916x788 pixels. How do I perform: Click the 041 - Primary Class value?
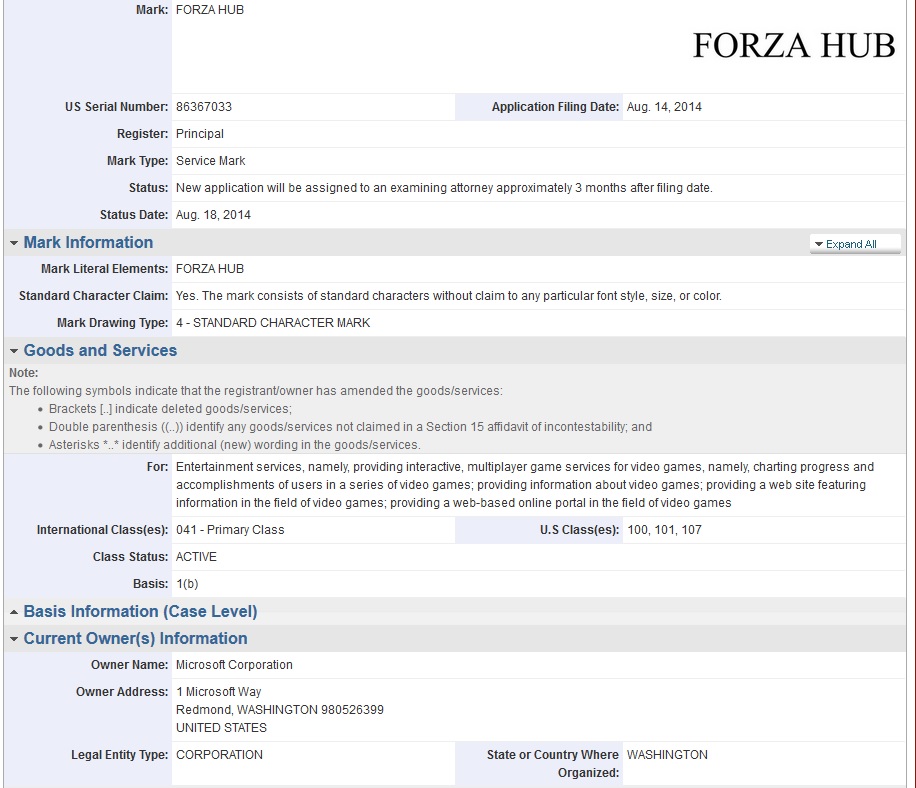[x=230, y=530]
